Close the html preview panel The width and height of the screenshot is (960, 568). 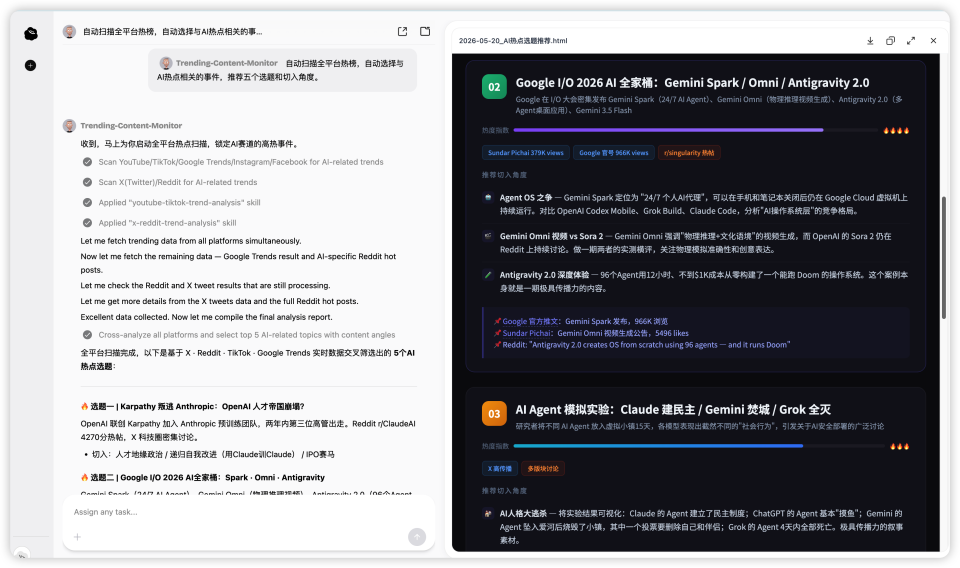pos(933,40)
